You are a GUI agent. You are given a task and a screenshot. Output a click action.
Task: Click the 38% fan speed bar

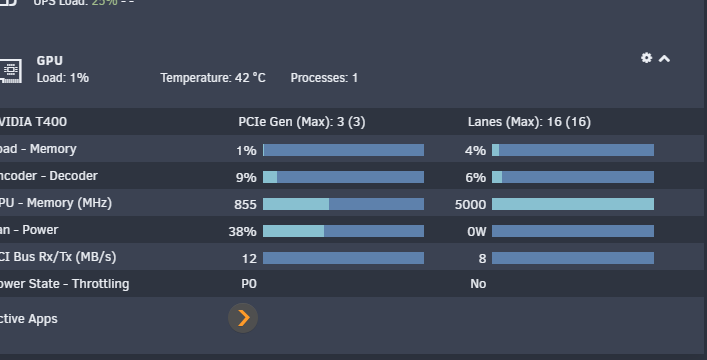point(344,231)
